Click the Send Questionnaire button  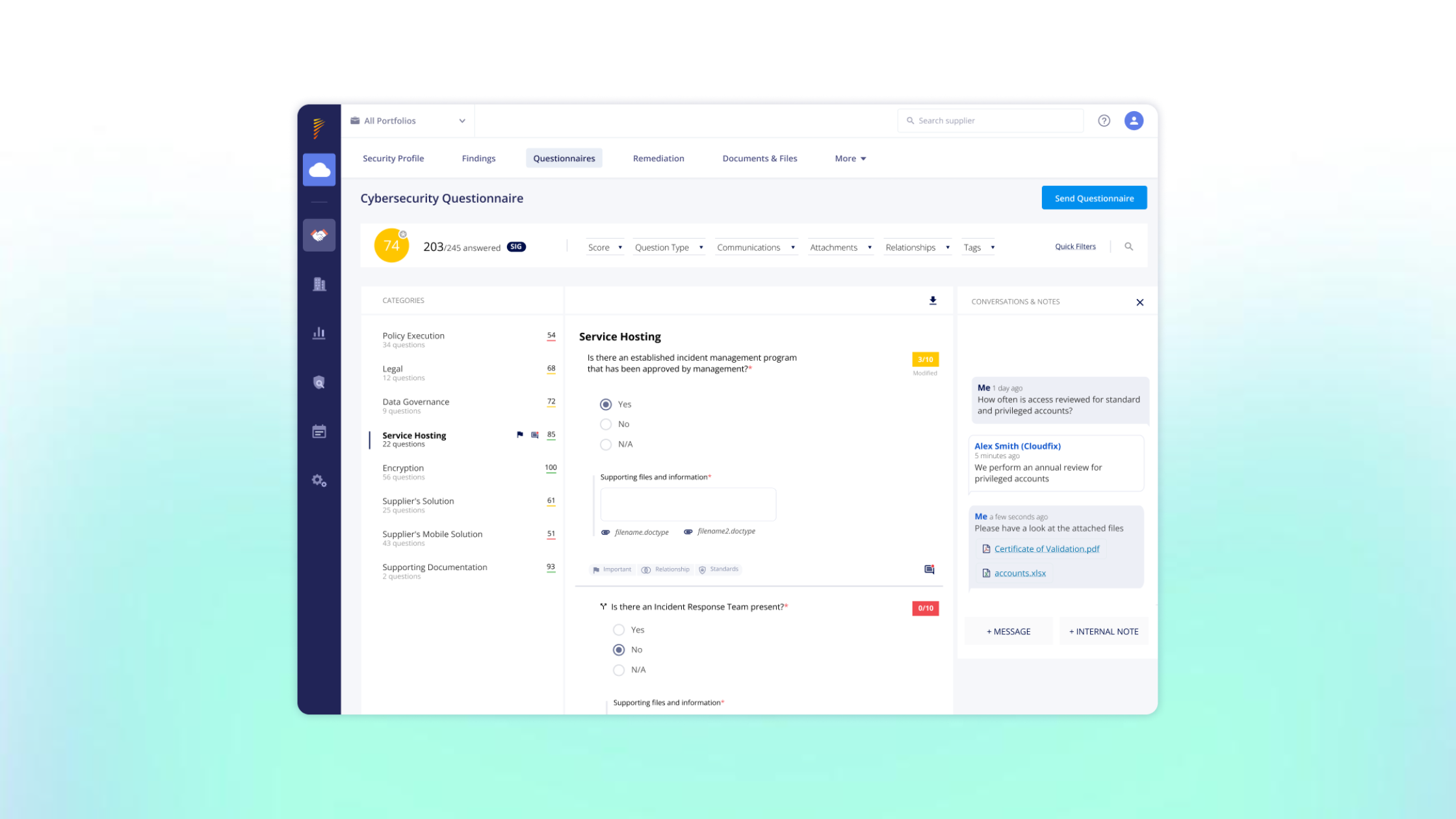tap(1094, 198)
